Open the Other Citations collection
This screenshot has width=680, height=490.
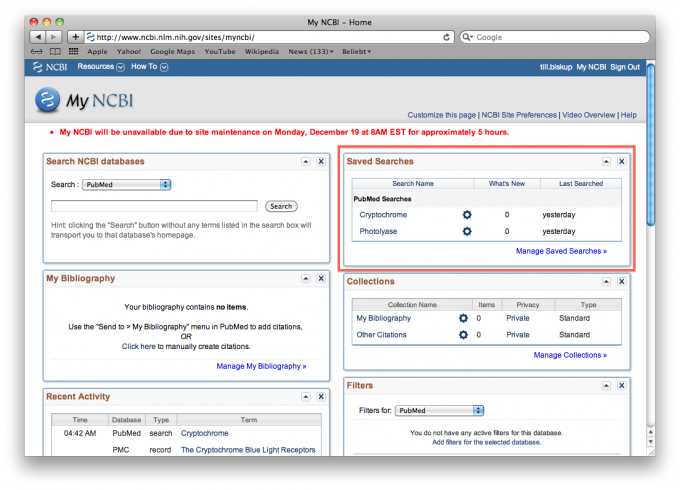pyautogui.click(x=381, y=335)
